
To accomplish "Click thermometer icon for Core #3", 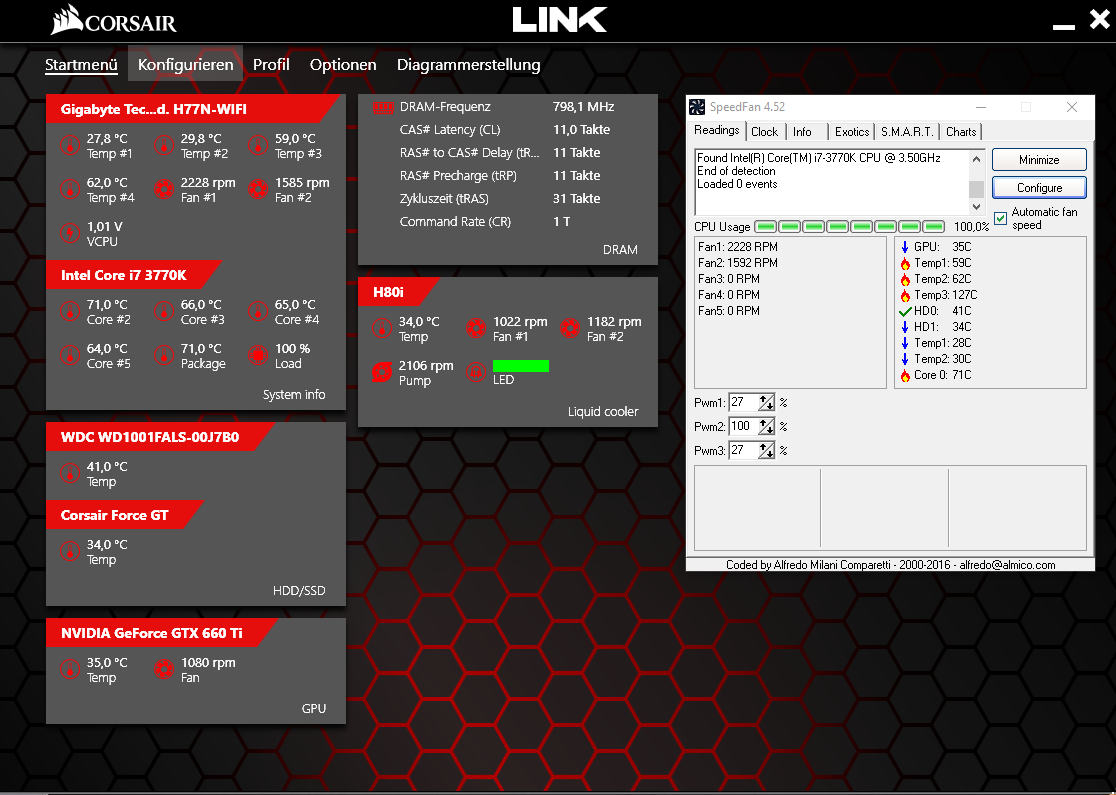I will click(x=164, y=312).
